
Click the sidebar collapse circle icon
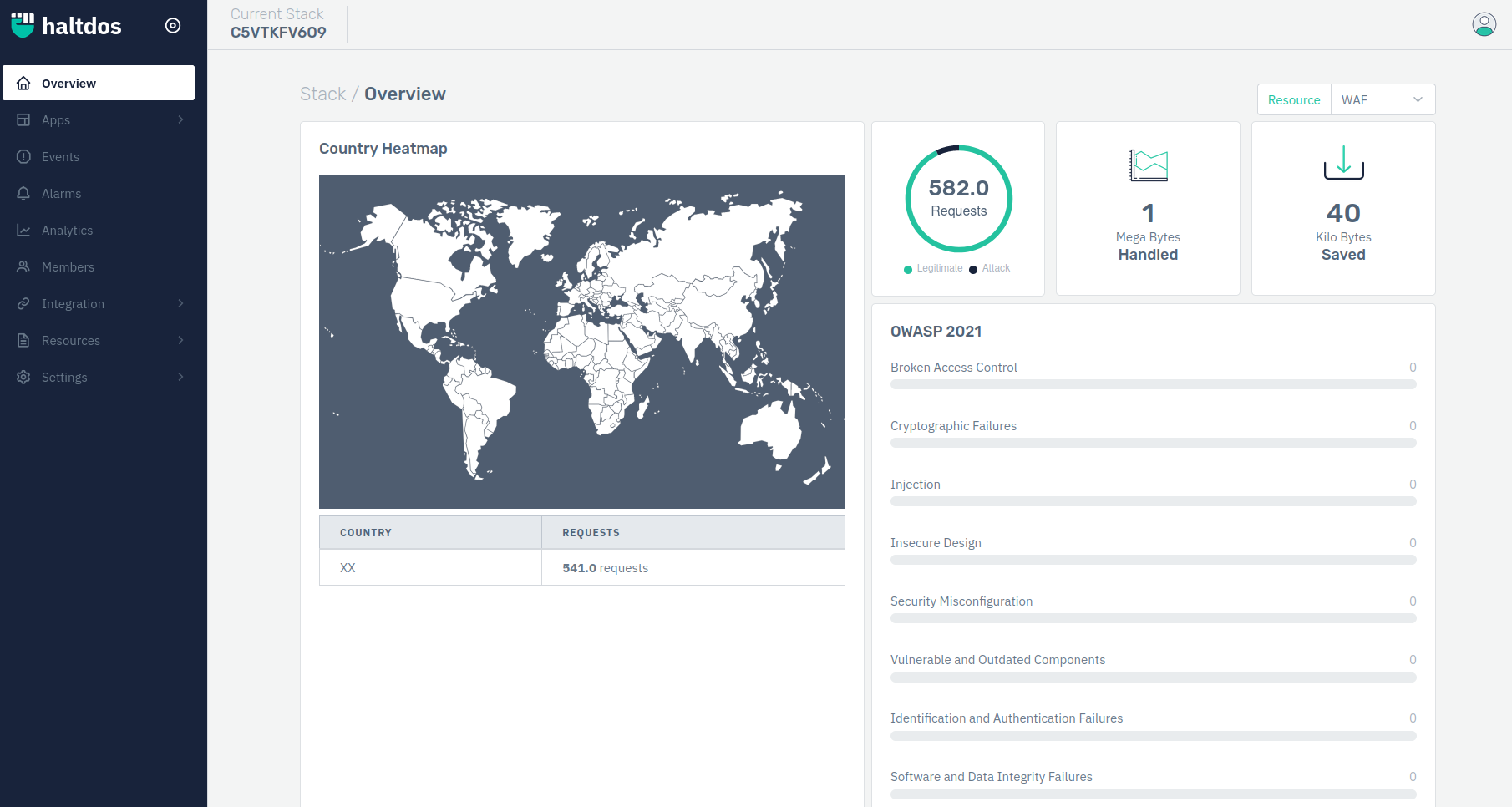(x=173, y=26)
